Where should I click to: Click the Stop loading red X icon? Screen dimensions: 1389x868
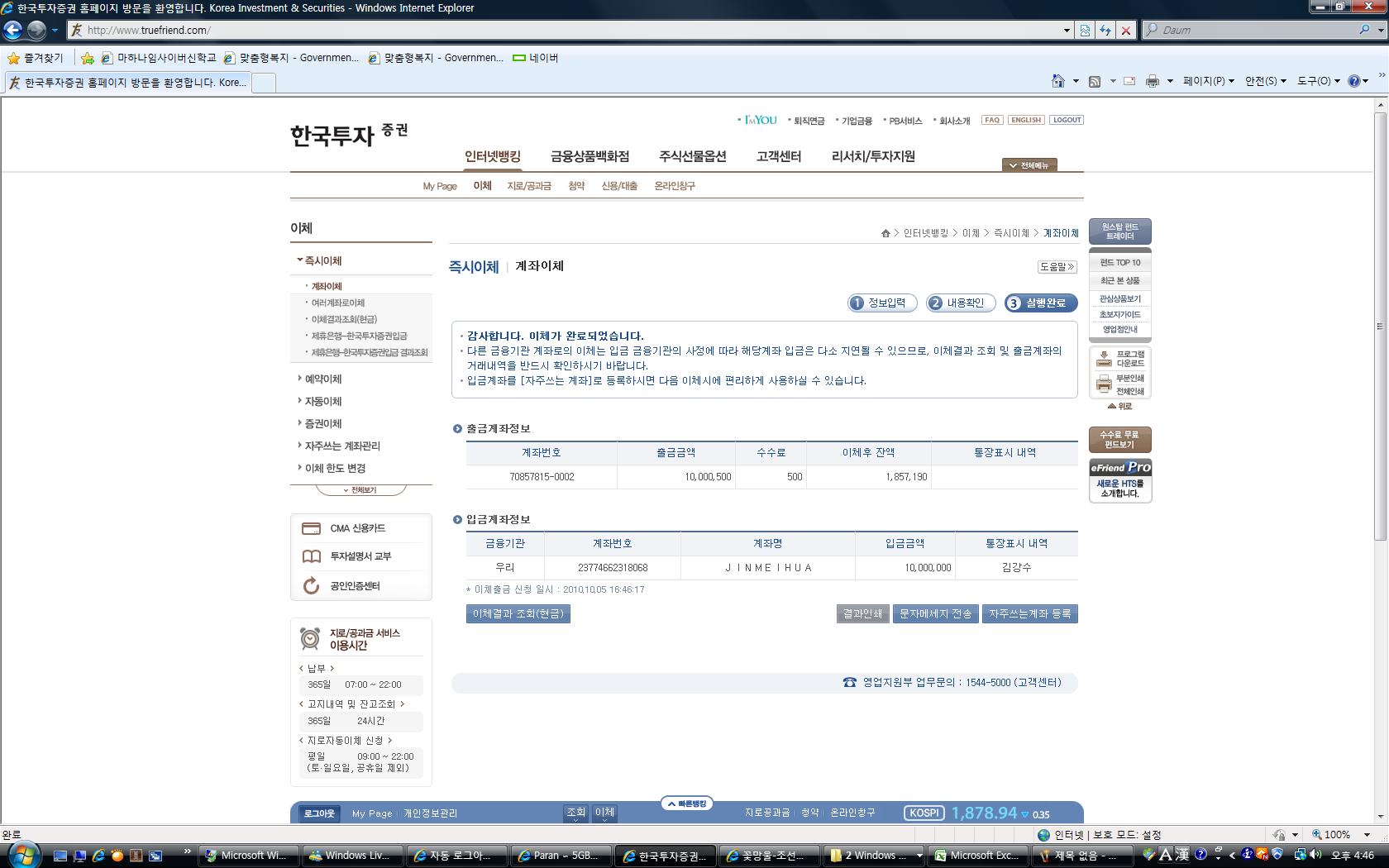coord(1125,31)
